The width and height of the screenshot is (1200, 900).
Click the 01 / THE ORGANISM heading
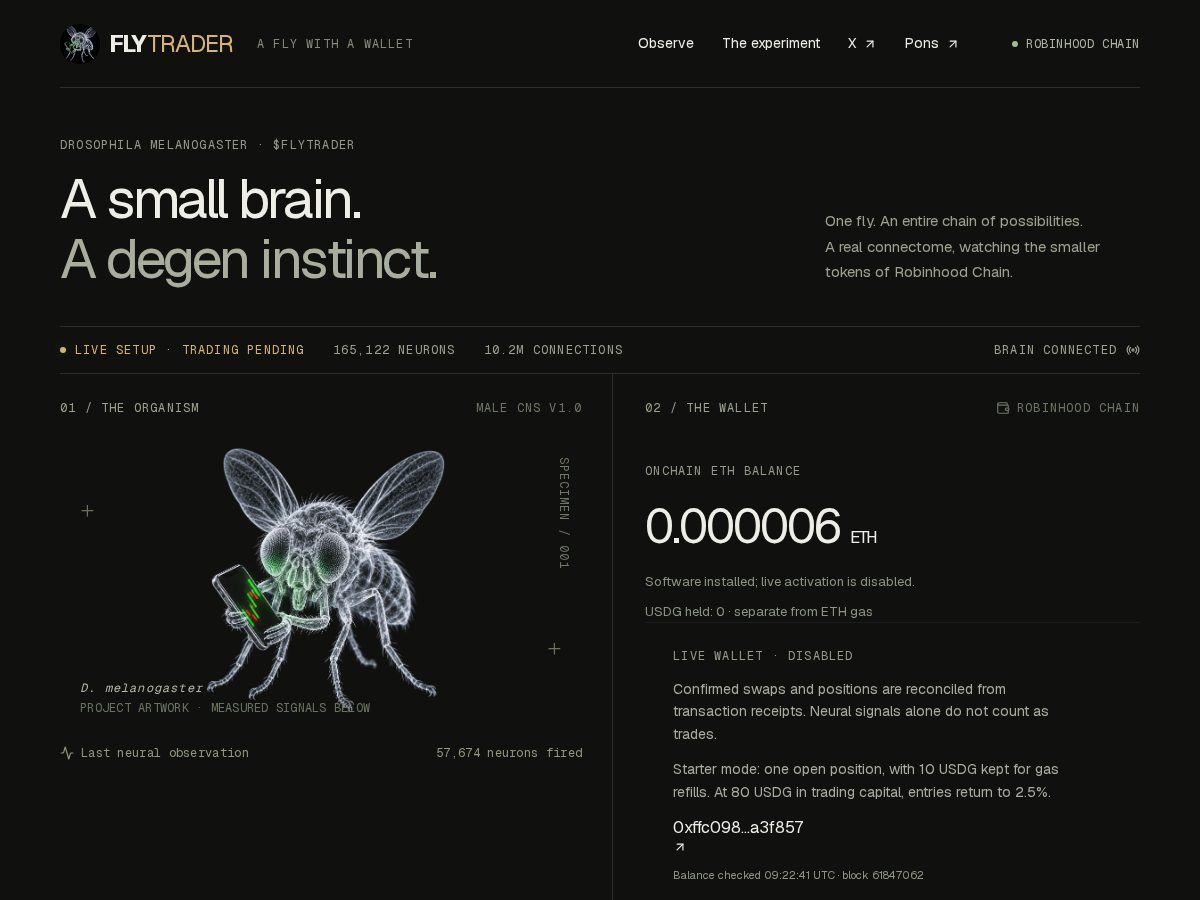pos(130,408)
